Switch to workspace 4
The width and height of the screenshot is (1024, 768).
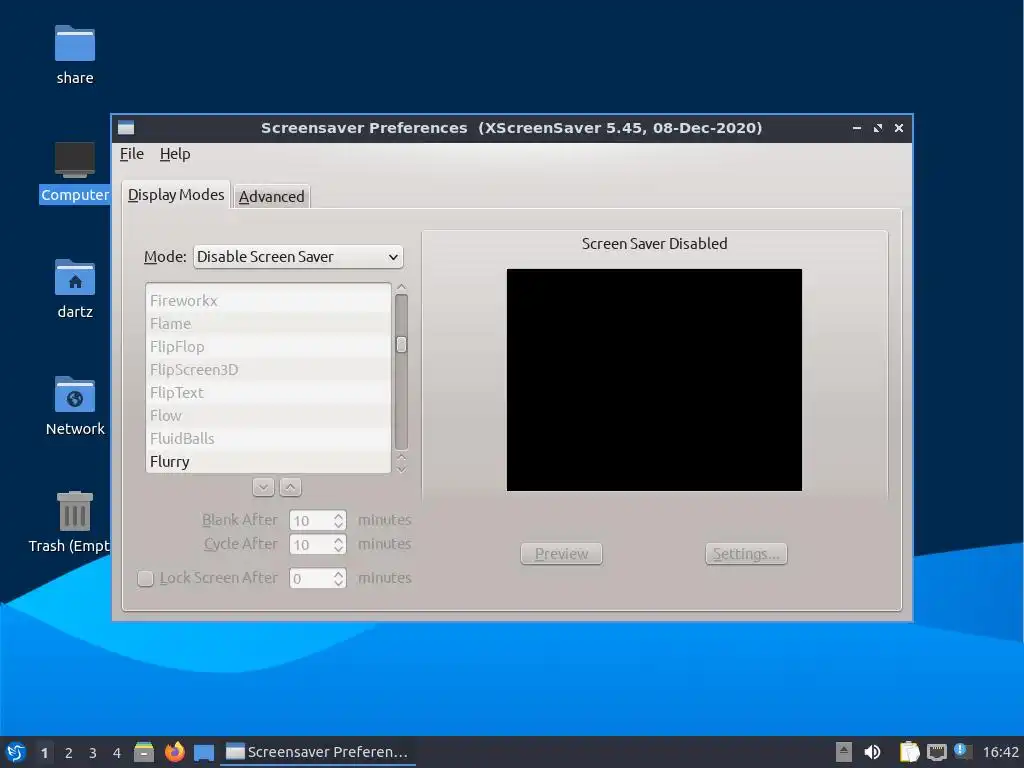tap(117, 753)
